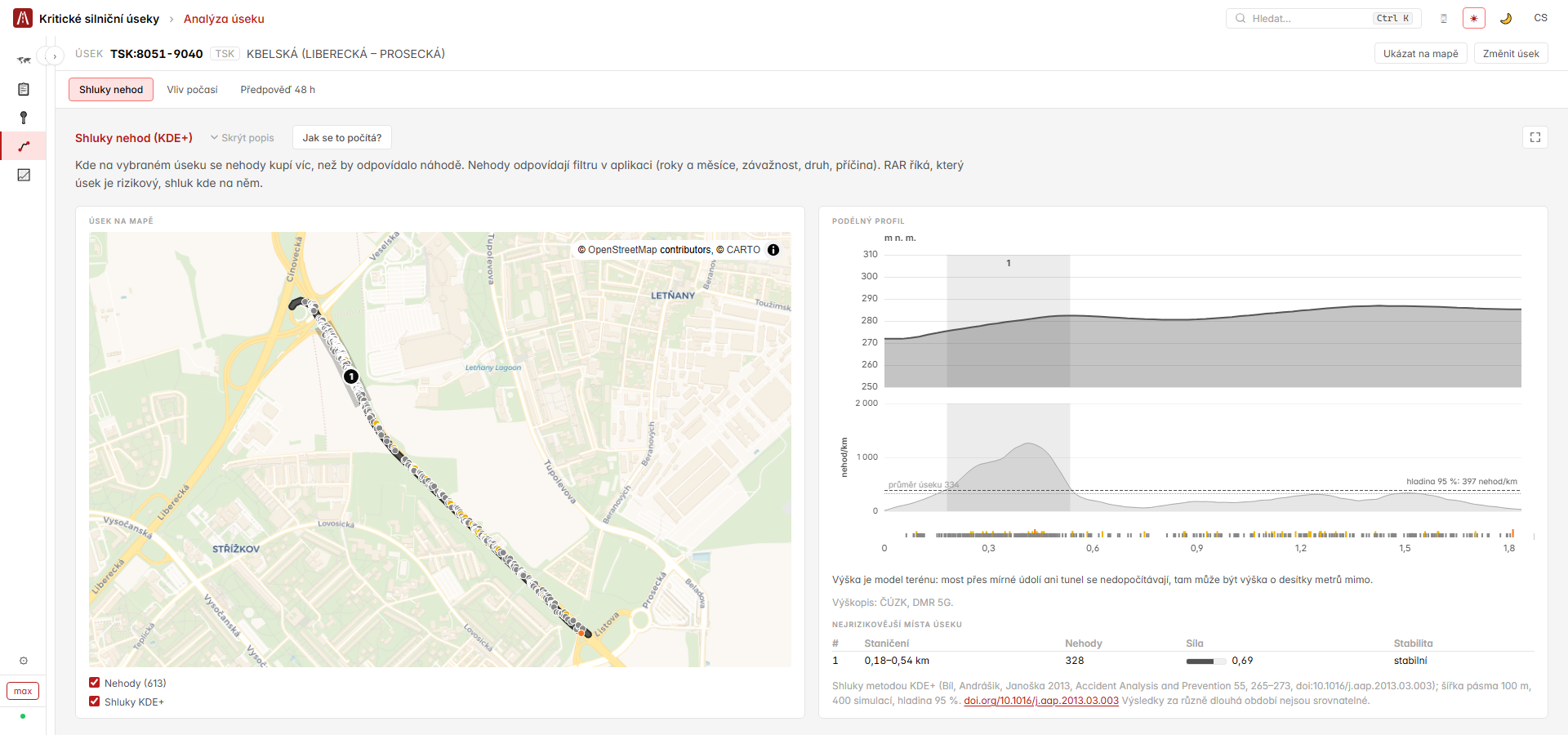Uncheck the 'Nehody (613)' checkbox
The image size is (1568, 735).
coord(95,683)
